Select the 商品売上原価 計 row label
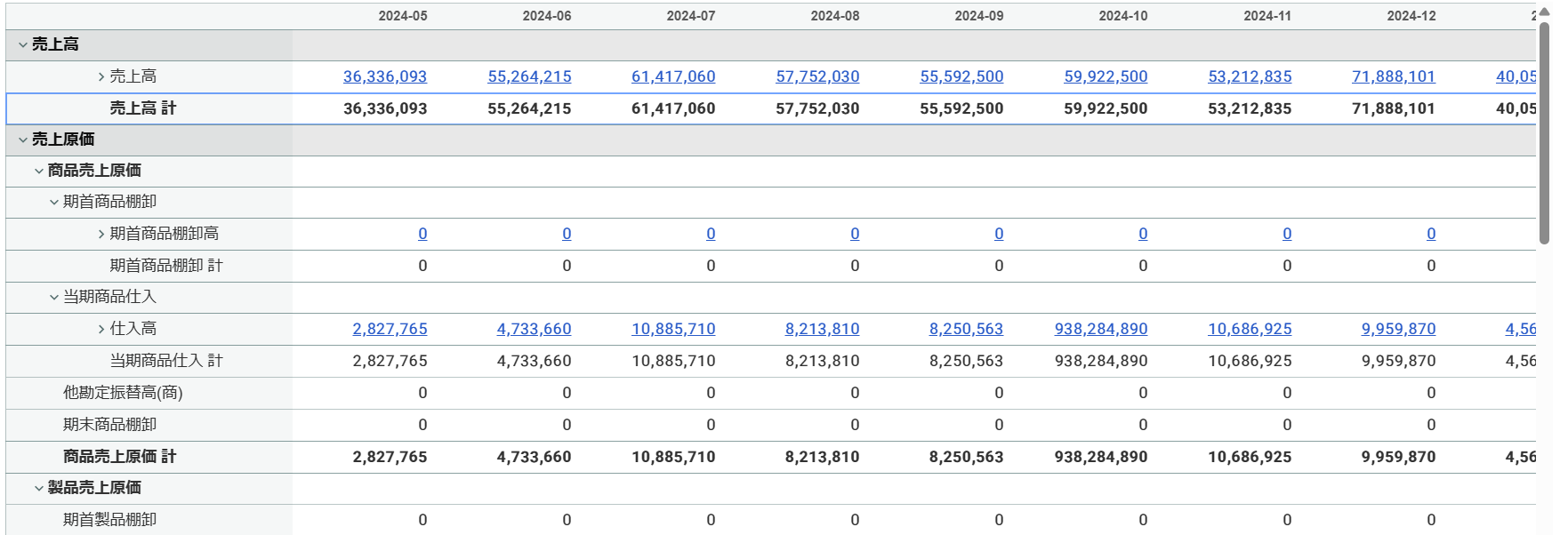1568x535 pixels. (x=119, y=457)
